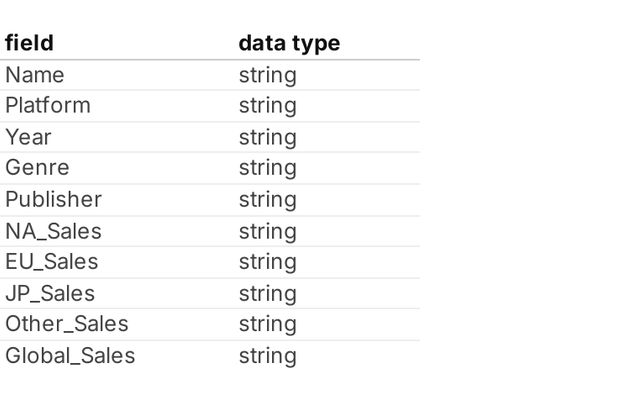640x400 pixels.
Task: Select the Publisher field cell
Action: point(53,199)
